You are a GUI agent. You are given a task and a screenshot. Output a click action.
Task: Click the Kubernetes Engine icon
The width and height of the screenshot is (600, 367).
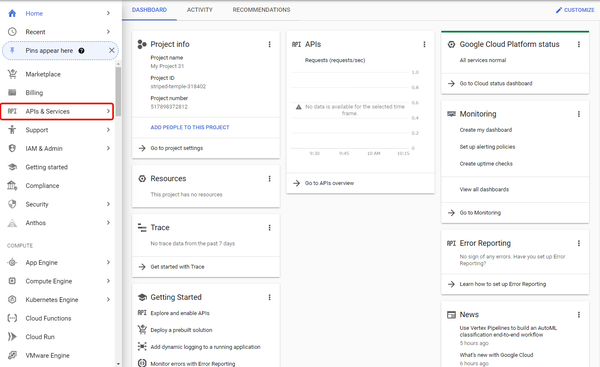tap(12, 299)
